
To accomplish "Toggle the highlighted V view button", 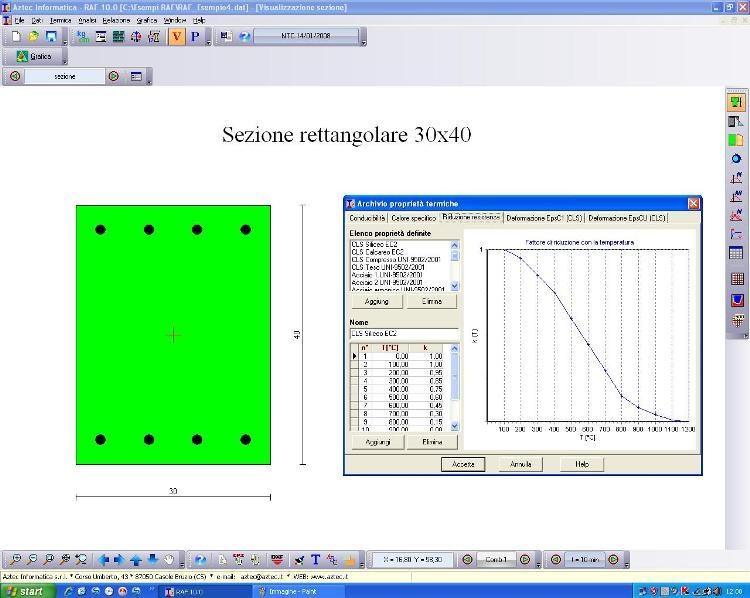I will [177, 37].
